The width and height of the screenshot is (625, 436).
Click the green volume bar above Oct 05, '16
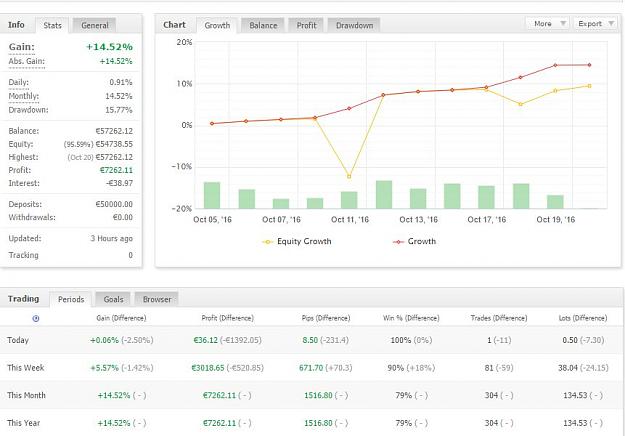(212, 195)
